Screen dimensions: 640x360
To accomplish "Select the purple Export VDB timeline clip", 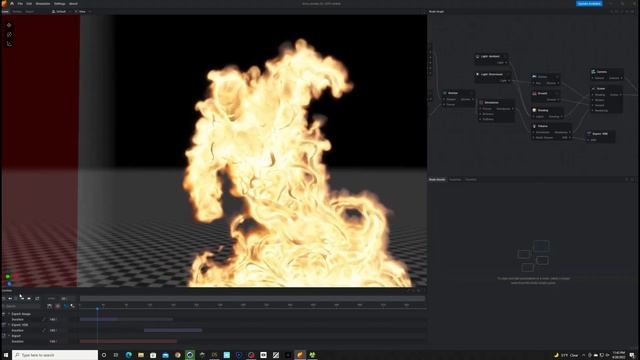I will pos(173,330).
